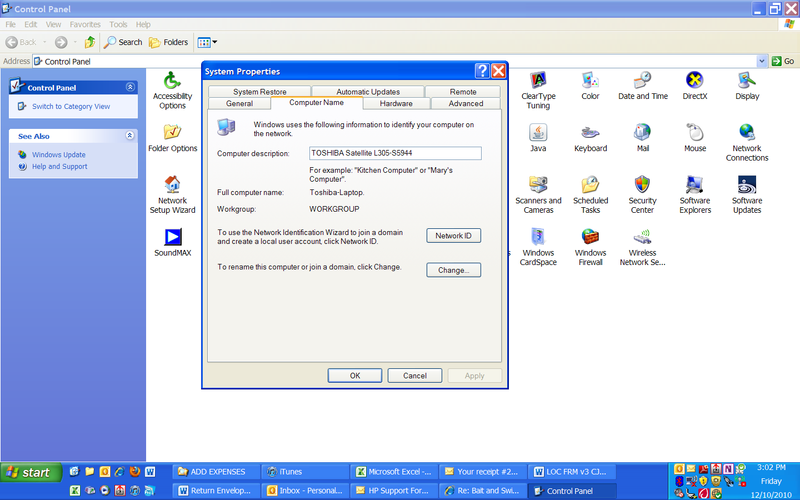Viewport: 800px width, 500px height.
Task: Open the SoundMAX control panel icon
Action: 172,237
